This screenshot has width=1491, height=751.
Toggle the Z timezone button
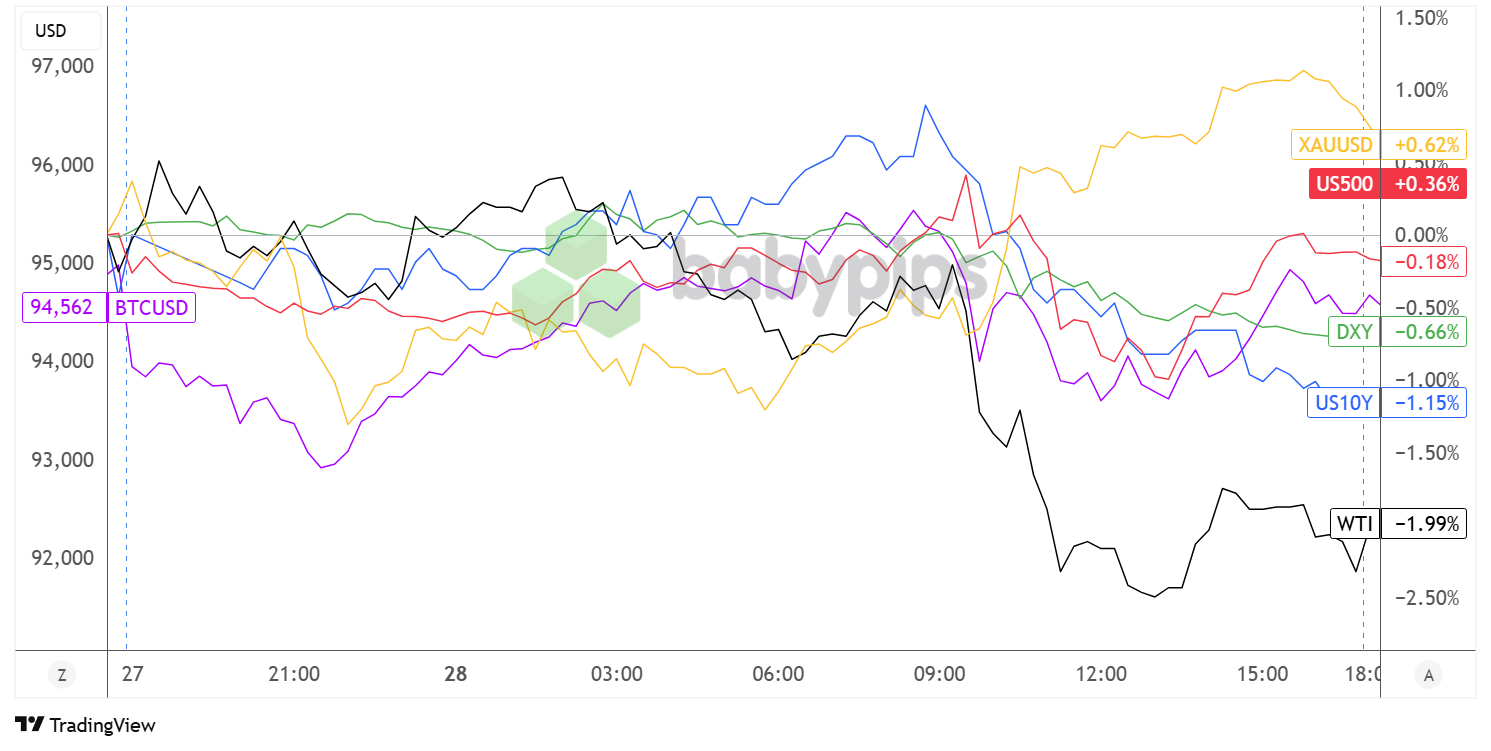pyautogui.click(x=62, y=675)
